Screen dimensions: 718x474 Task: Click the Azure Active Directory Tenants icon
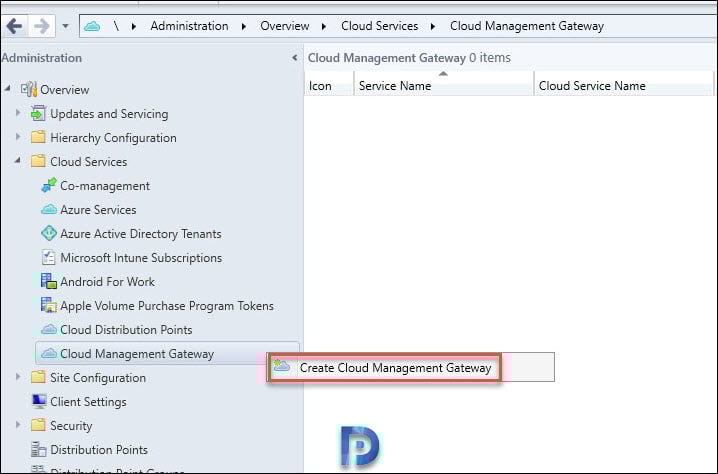pos(49,234)
